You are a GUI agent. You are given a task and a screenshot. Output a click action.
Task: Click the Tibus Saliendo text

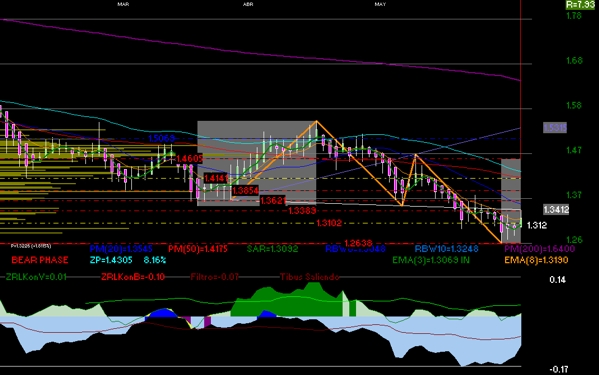point(309,277)
